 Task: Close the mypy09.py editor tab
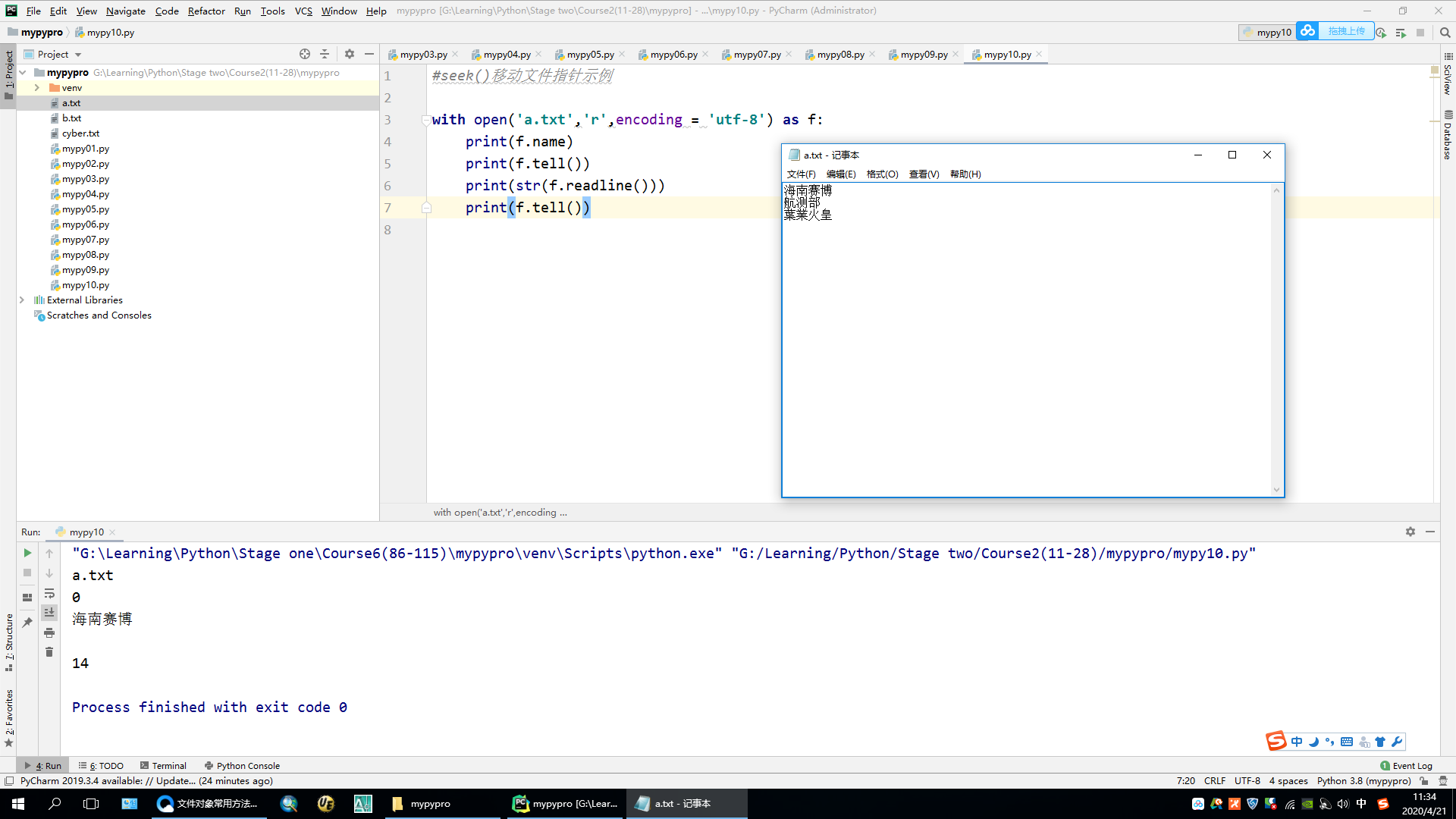[955, 54]
